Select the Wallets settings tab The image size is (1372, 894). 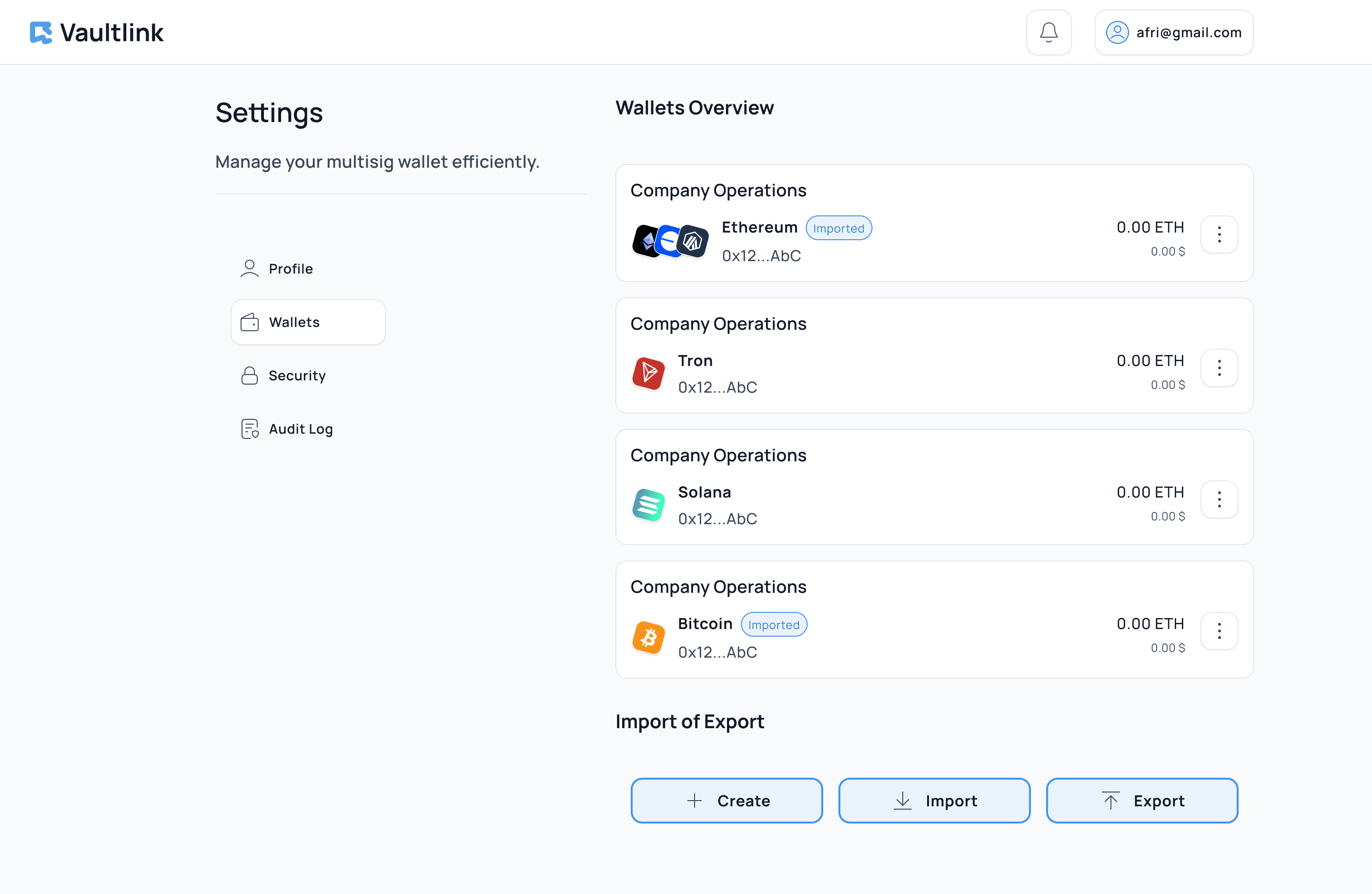point(308,323)
